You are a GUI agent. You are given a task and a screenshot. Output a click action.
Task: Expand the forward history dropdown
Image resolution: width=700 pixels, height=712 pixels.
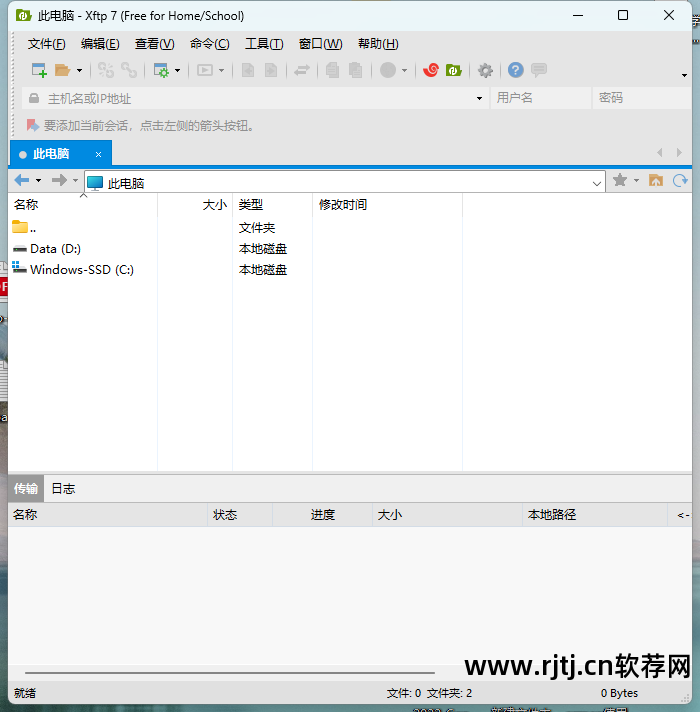click(x=75, y=181)
